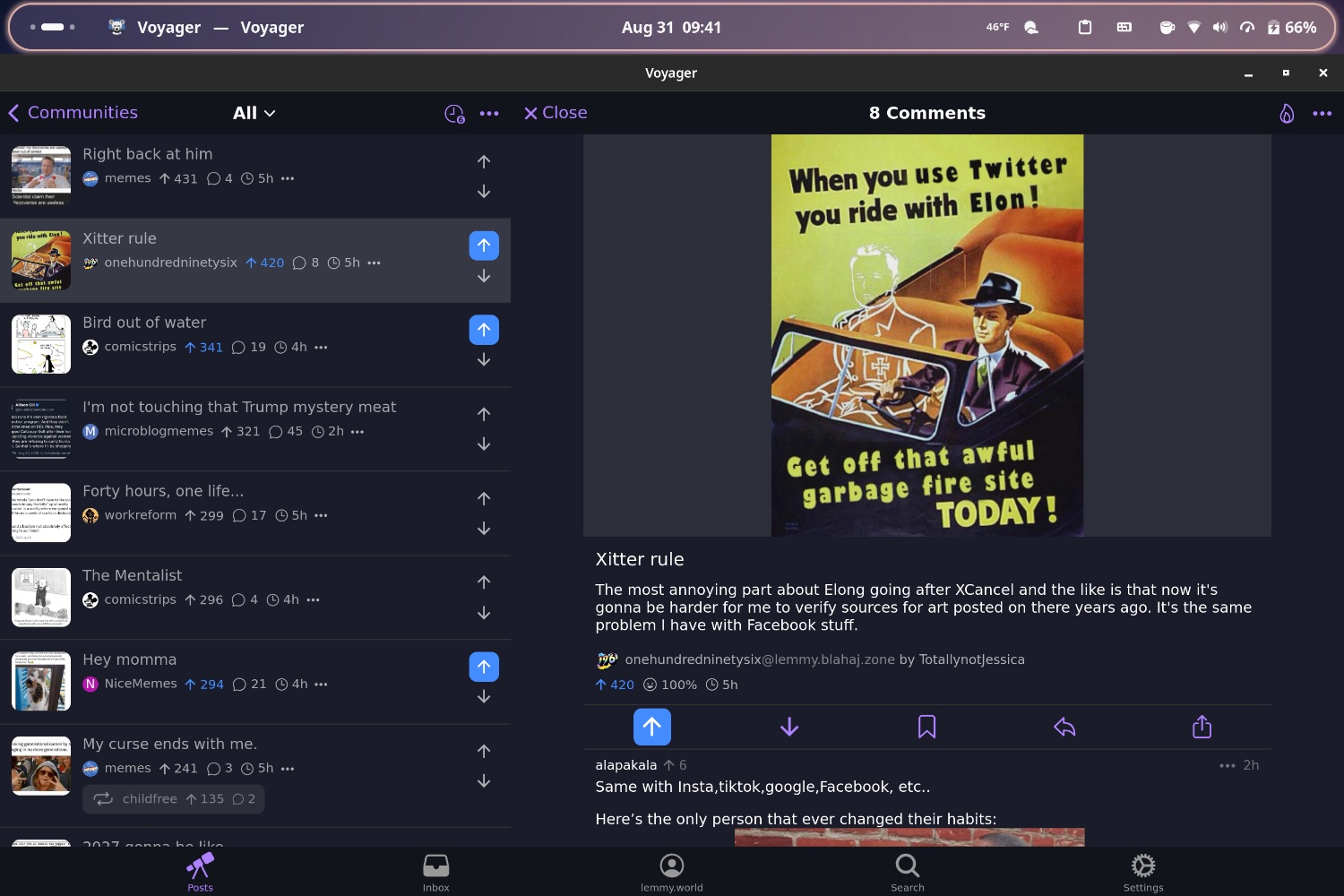The image size is (1344, 896).
Task: Enlarge the Twitter Elon poster image
Action: [x=927, y=335]
